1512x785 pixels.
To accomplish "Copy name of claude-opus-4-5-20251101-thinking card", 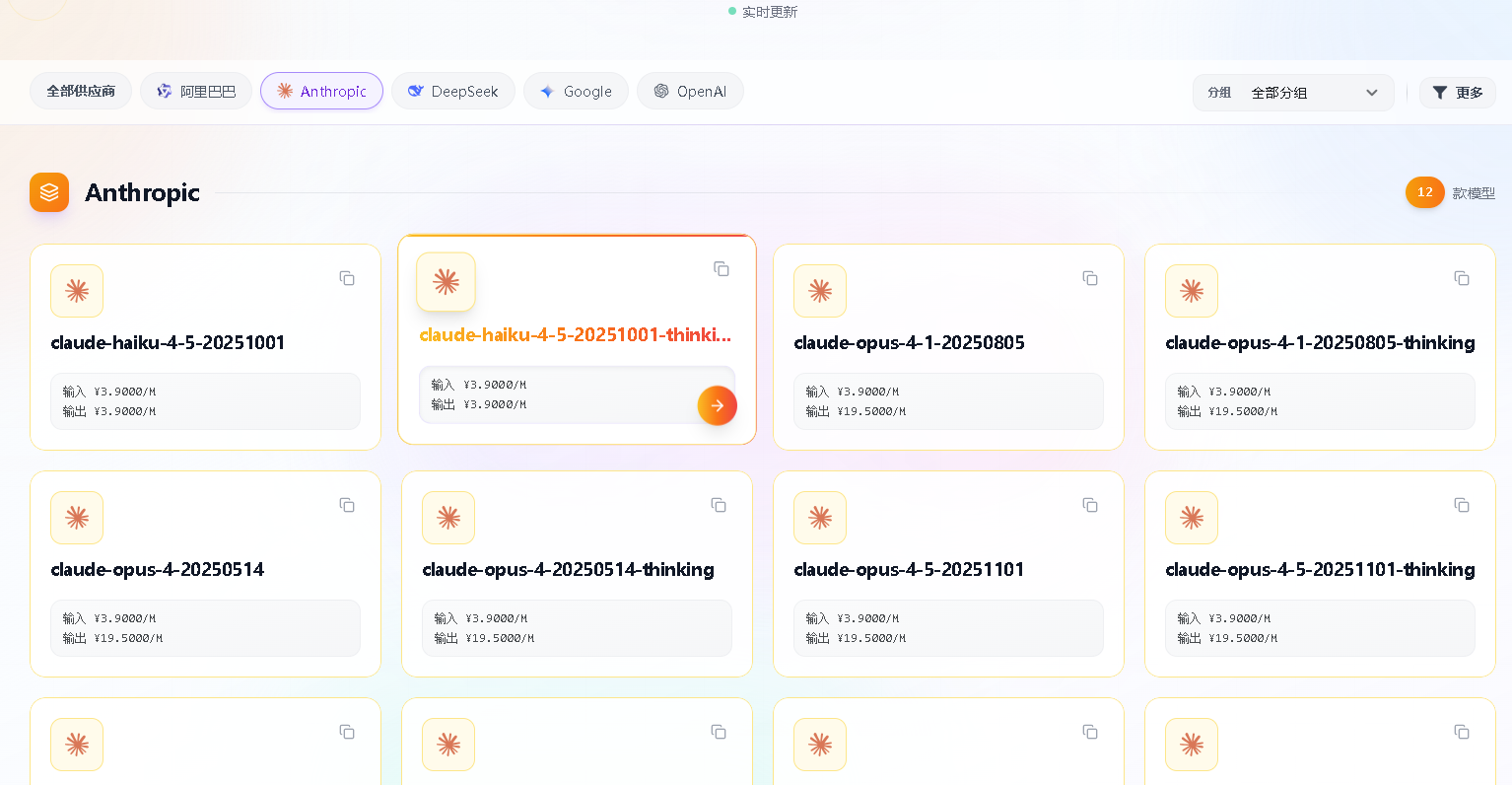I will point(1462,505).
